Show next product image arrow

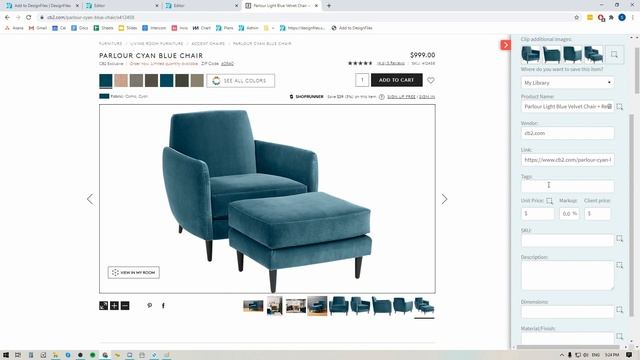coord(444,199)
